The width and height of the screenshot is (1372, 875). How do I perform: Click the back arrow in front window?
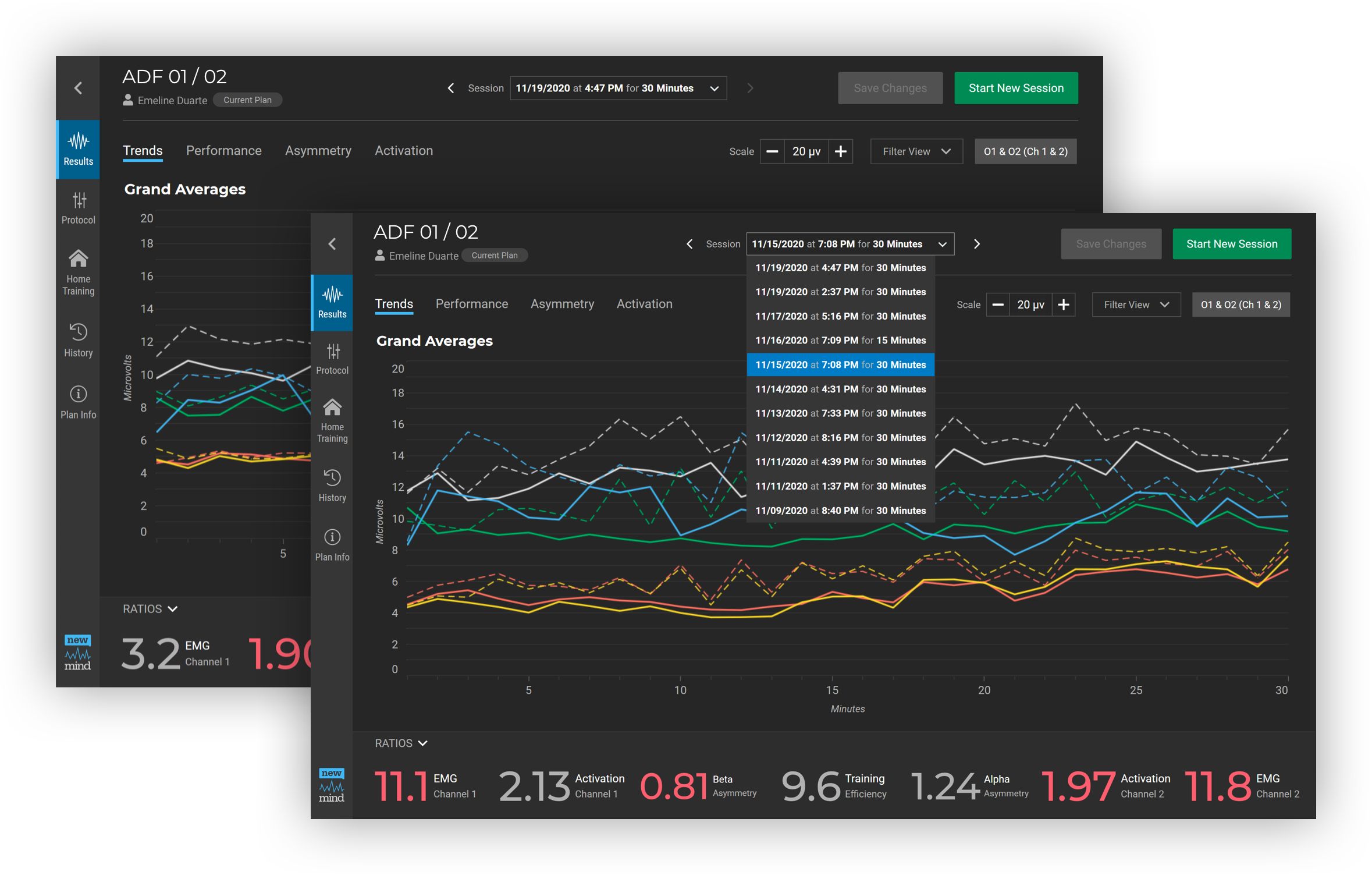332,244
